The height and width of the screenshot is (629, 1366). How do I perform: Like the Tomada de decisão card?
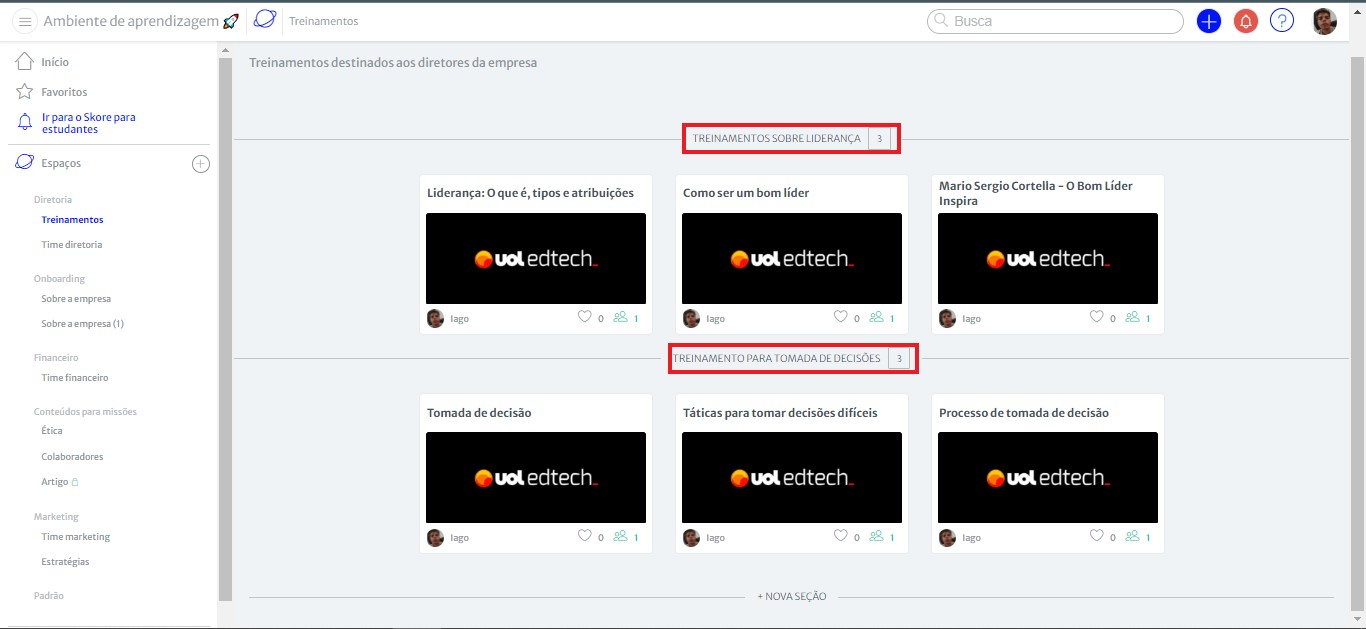[x=585, y=536]
